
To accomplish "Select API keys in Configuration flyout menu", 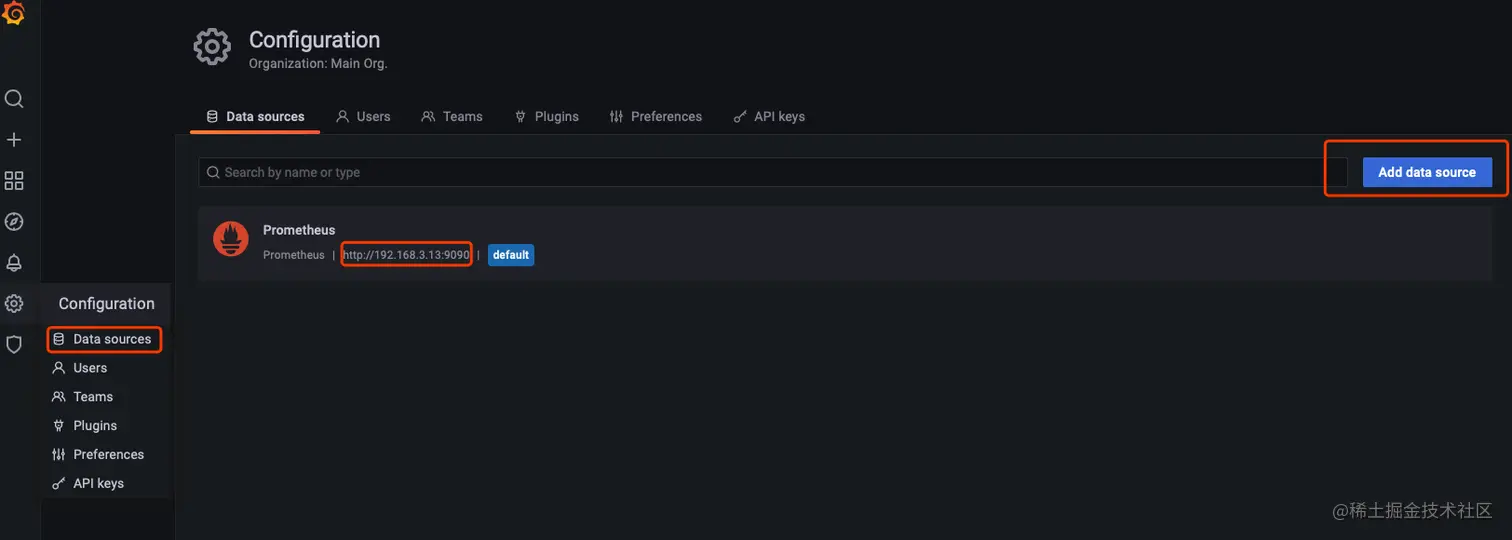I will click(88, 484).
